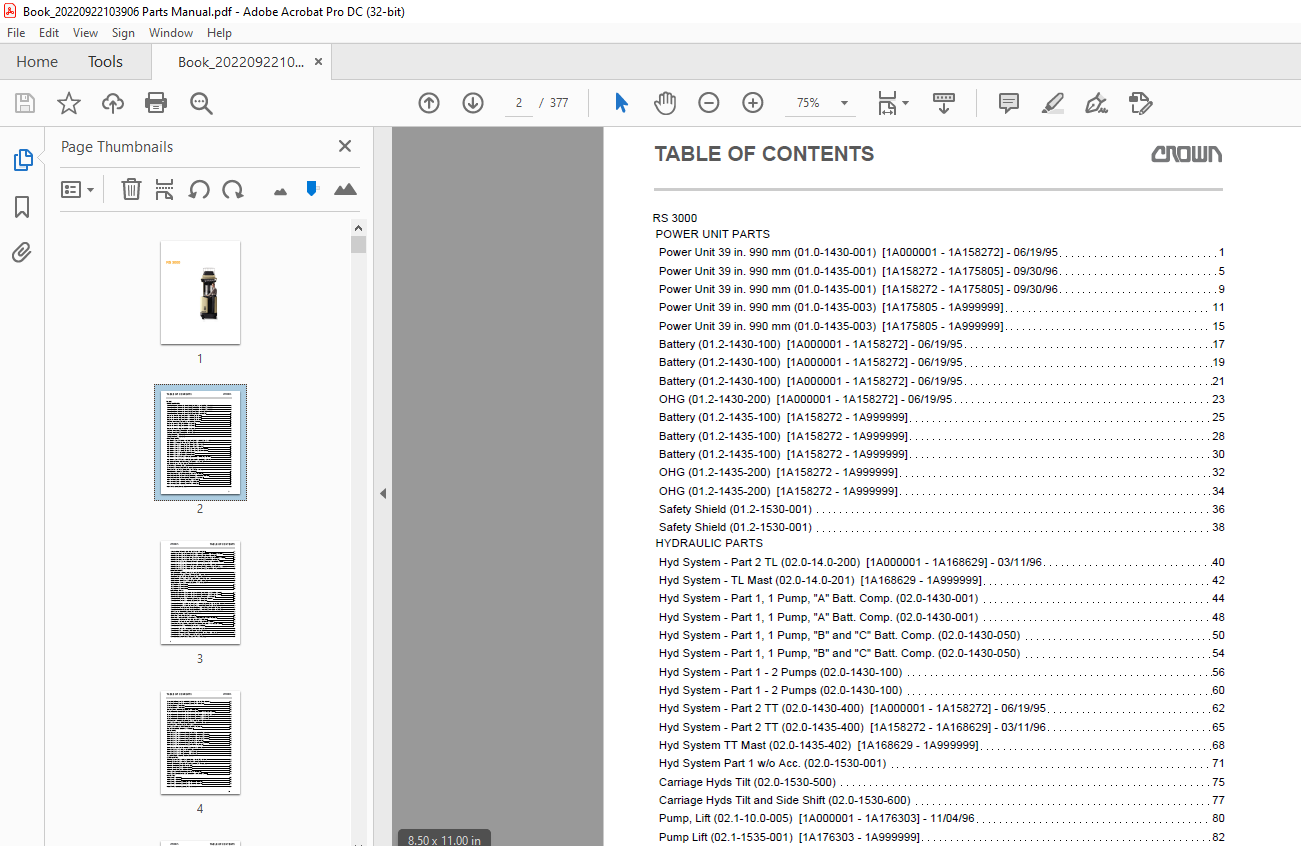Click the scrolling mode read icon
The height and width of the screenshot is (846, 1301).
(x=944, y=103)
